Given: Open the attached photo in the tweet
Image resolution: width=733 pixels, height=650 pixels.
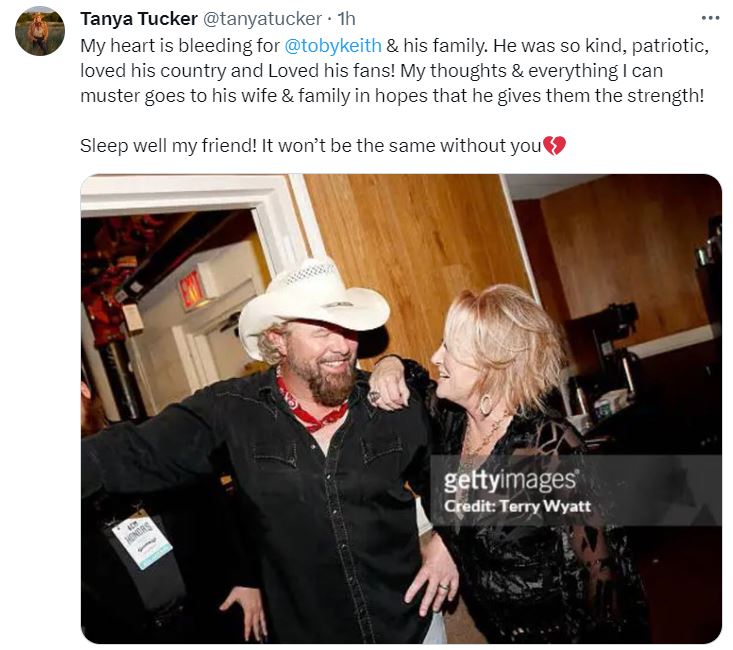Looking at the screenshot, I should [401, 409].
